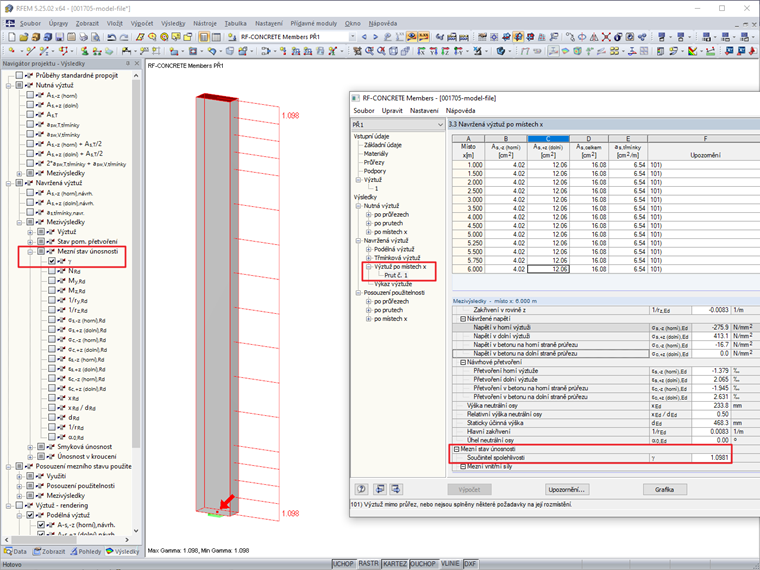
Task: Go to previous load case arrow
Action: pos(364,37)
